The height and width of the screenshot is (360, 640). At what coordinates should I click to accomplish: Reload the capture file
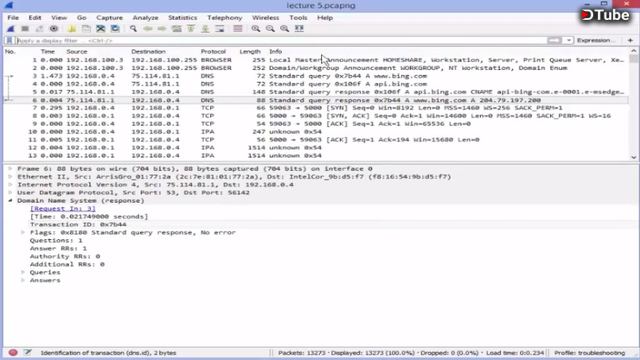[x=115, y=29]
